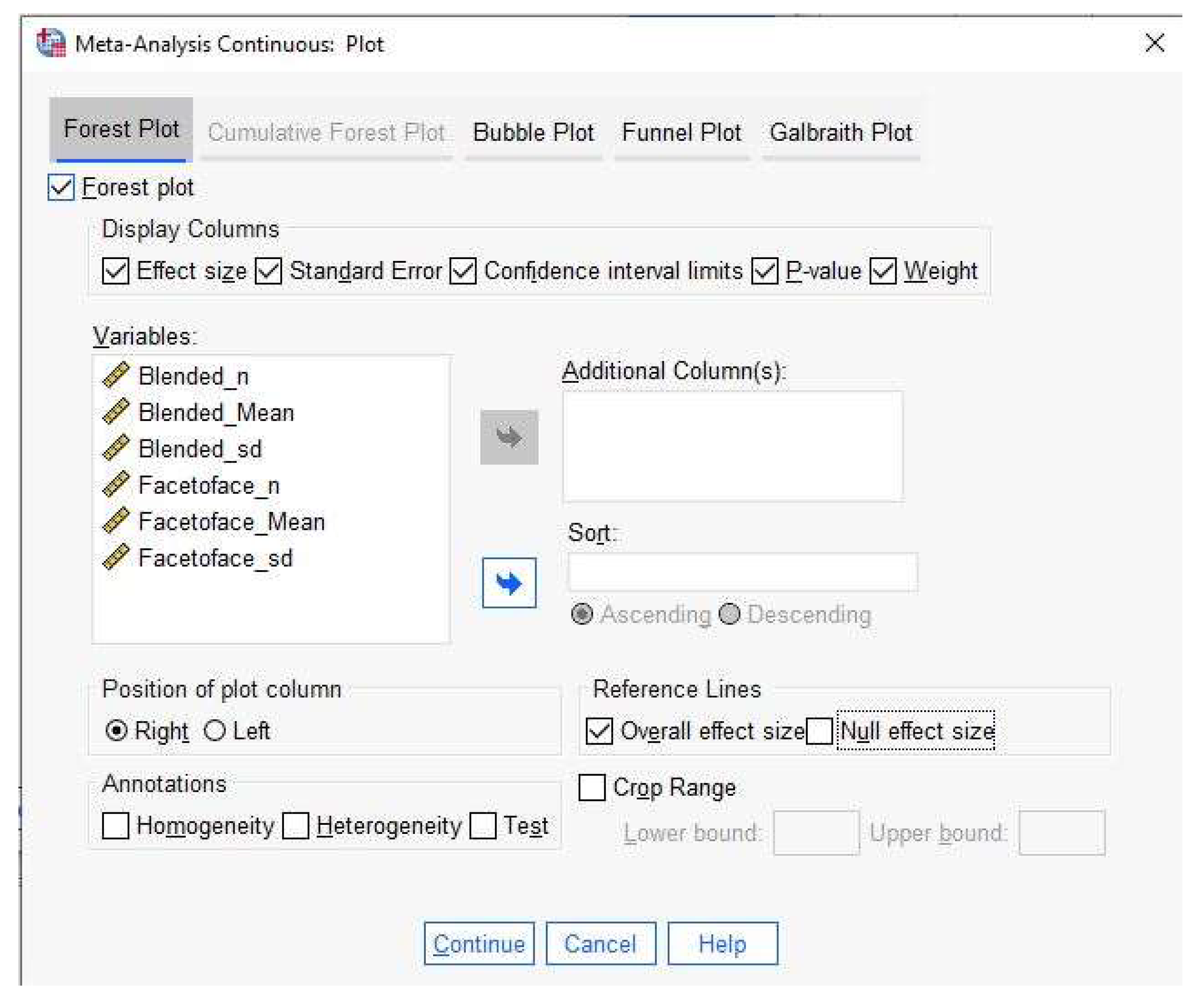Select Left position of plot column
This screenshot has width=1204, height=1004.
[215, 730]
